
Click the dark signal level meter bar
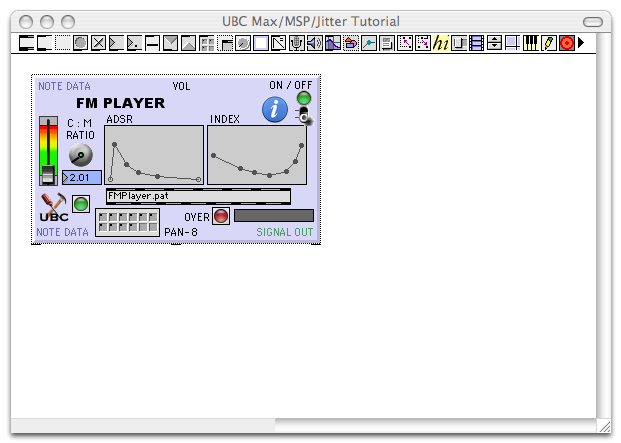pyautogui.click(x=274, y=216)
